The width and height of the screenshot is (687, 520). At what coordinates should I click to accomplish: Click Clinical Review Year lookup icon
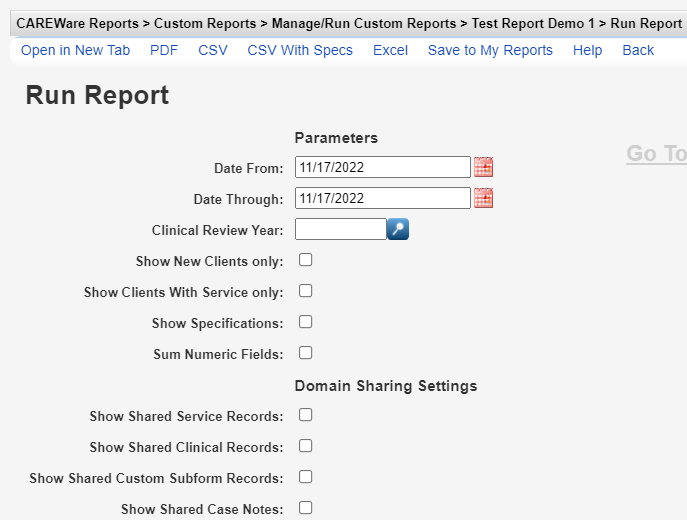click(398, 229)
